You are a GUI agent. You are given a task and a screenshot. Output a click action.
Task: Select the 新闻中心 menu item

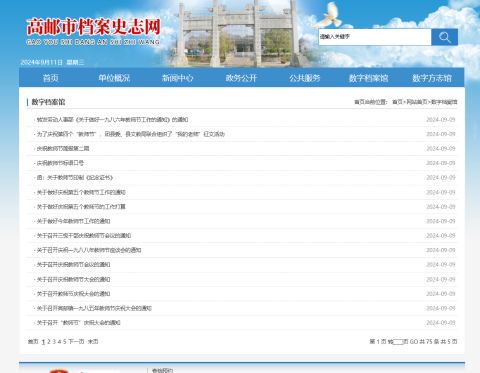[x=178, y=78]
